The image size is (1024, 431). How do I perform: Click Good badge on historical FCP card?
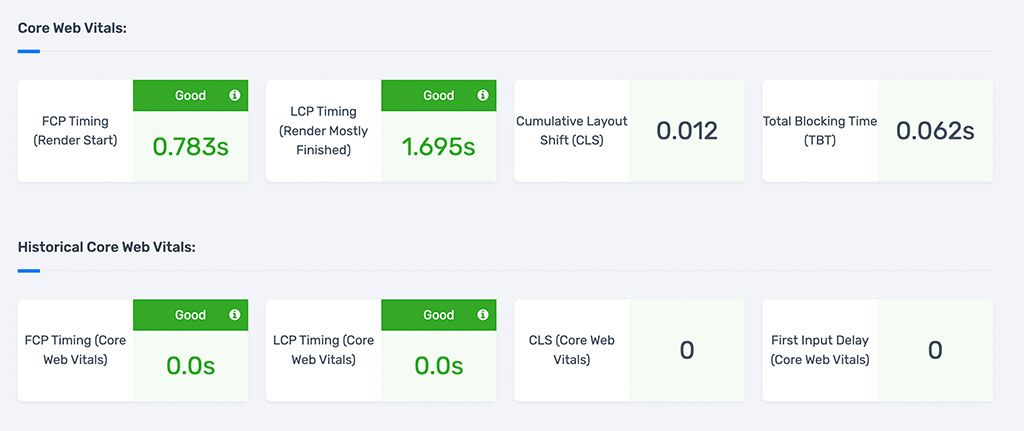pyautogui.click(x=190, y=315)
